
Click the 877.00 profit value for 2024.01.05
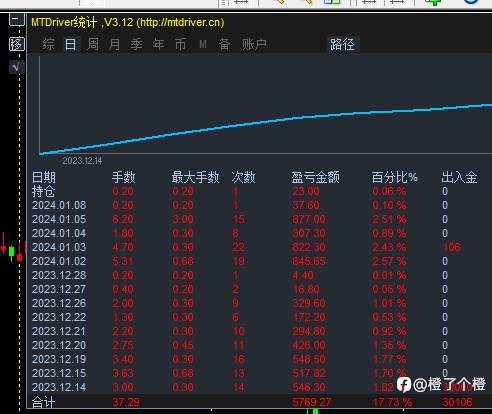[309, 219]
